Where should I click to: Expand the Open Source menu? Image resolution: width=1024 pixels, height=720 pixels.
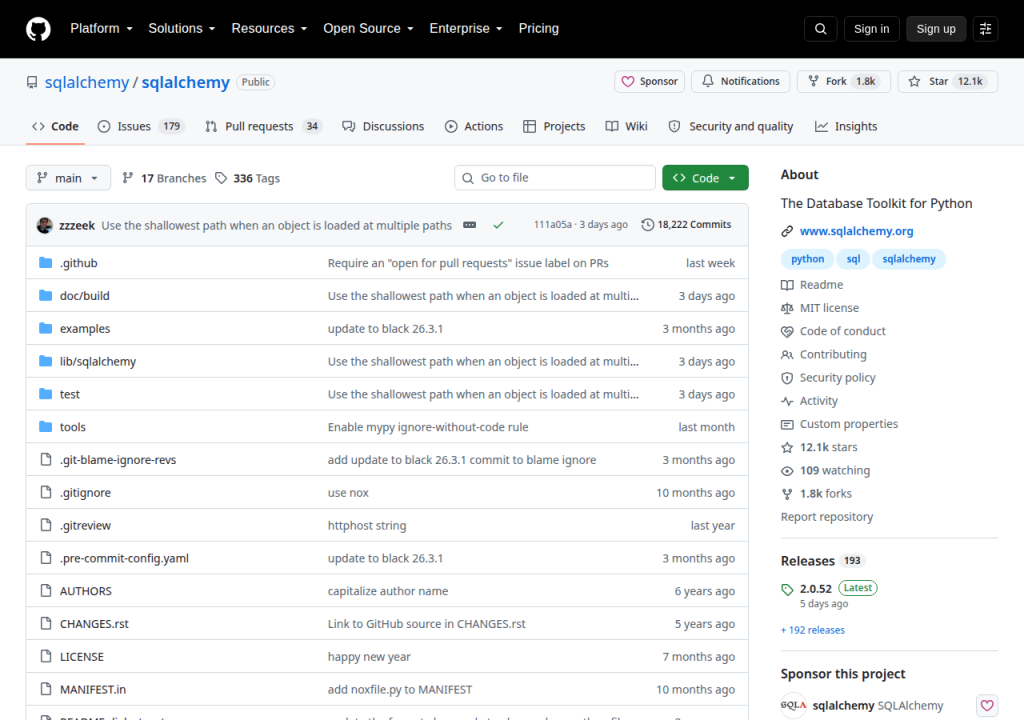(368, 29)
